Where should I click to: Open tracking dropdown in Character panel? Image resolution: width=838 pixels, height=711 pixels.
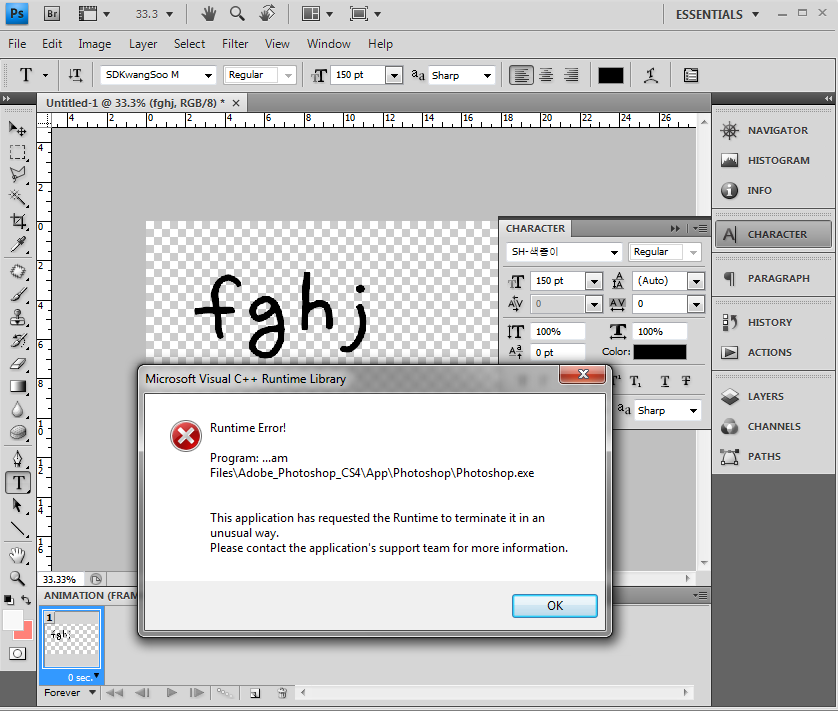click(x=695, y=304)
